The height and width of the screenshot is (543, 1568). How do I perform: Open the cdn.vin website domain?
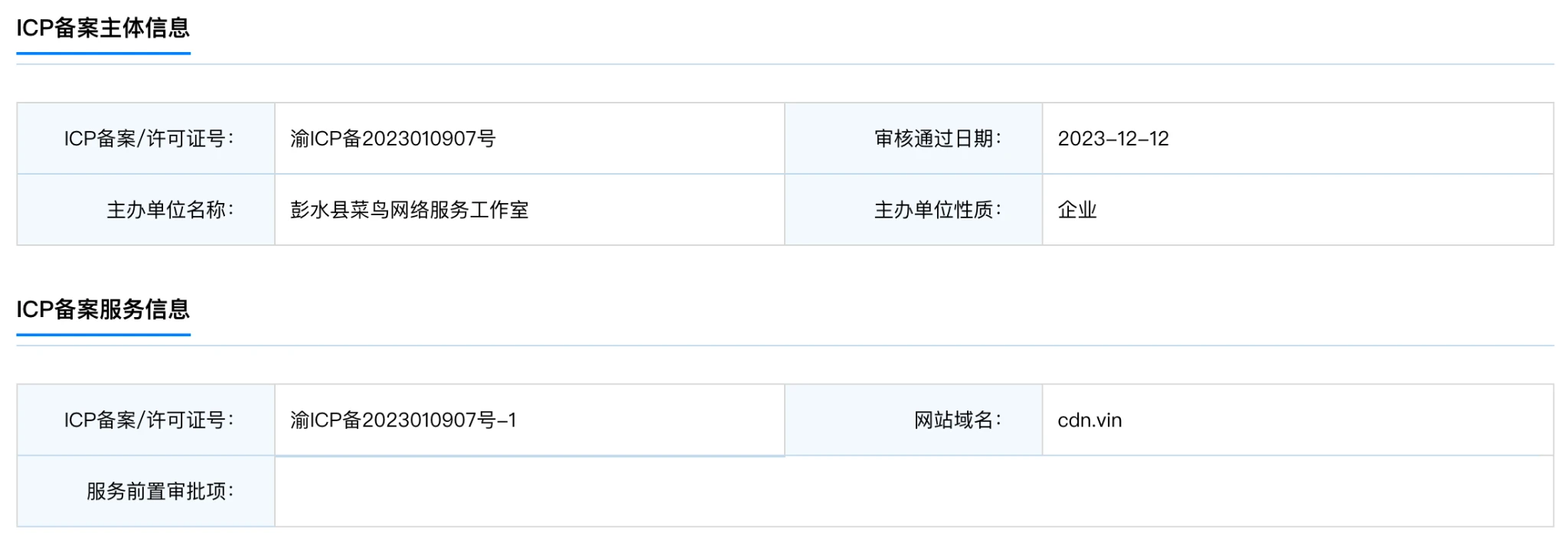click(x=1089, y=420)
